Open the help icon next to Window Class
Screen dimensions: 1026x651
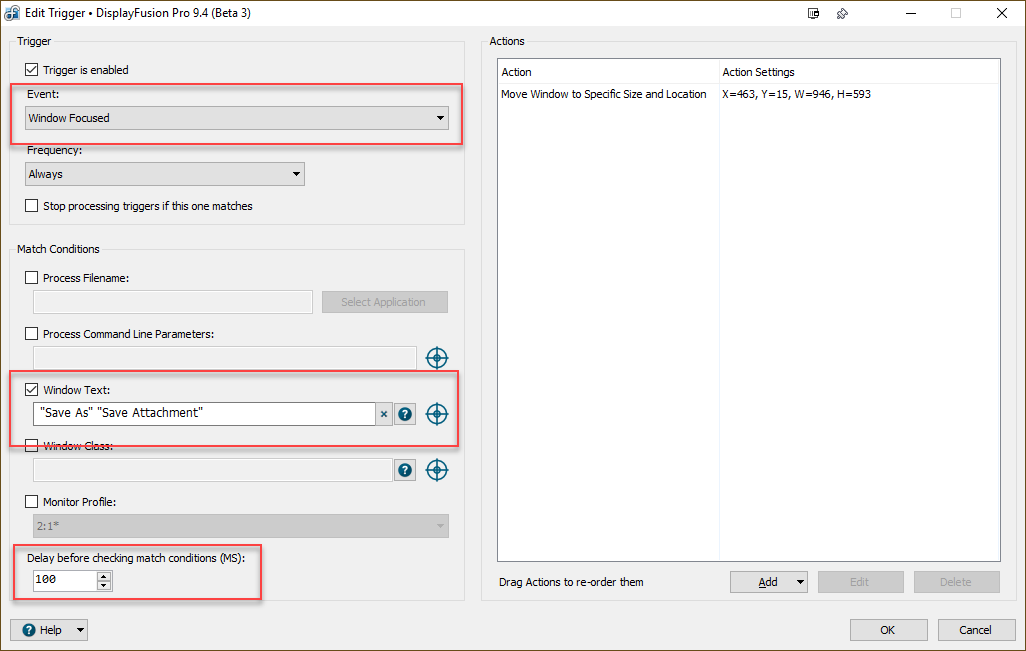(405, 470)
